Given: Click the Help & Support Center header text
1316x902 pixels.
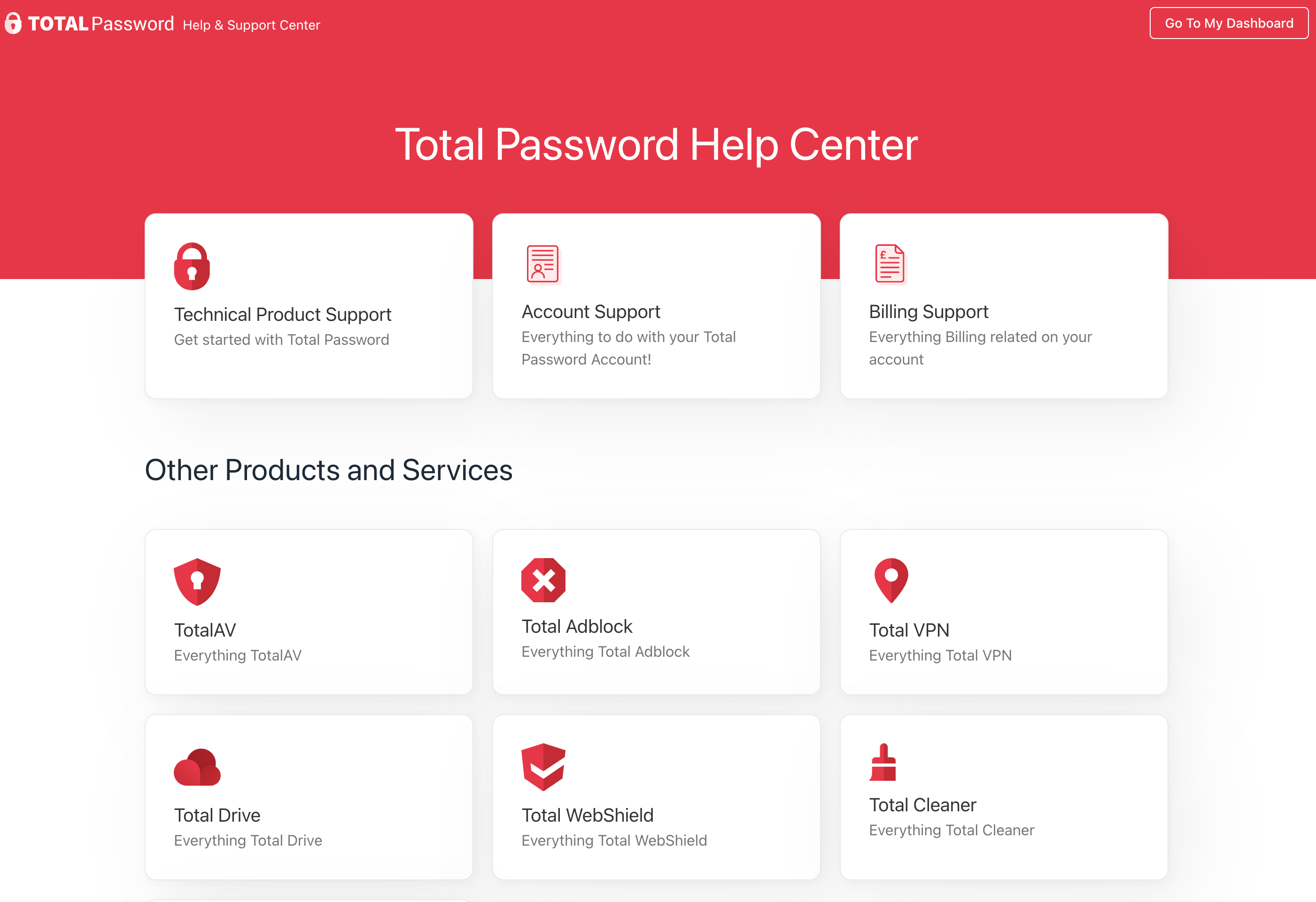Looking at the screenshot, I should pos(251,25).
